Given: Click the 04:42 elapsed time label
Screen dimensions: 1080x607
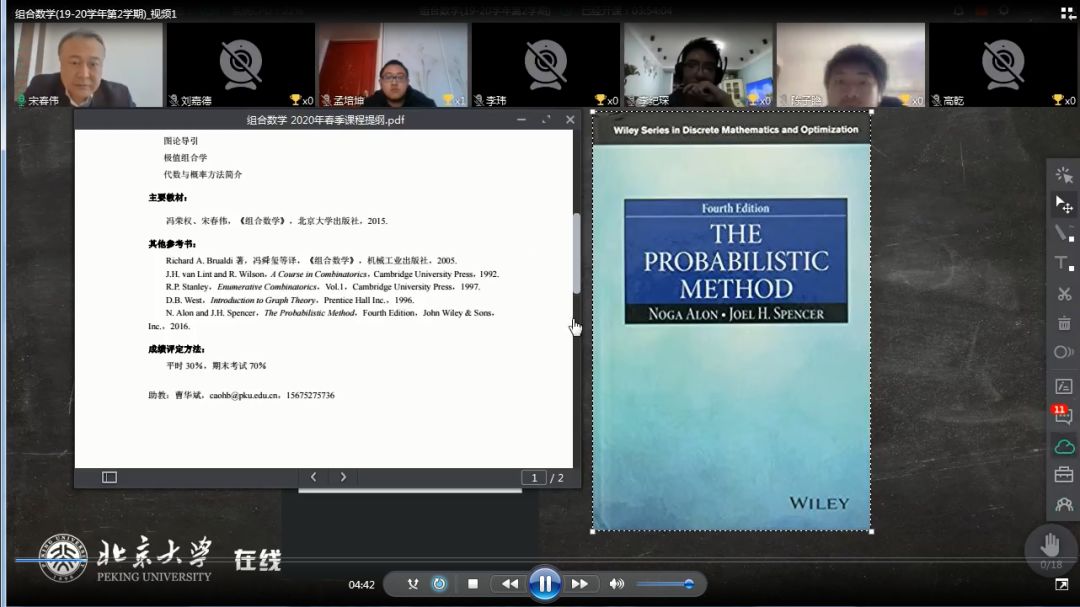Looking at the screenshot, I should tap(362, 585).
